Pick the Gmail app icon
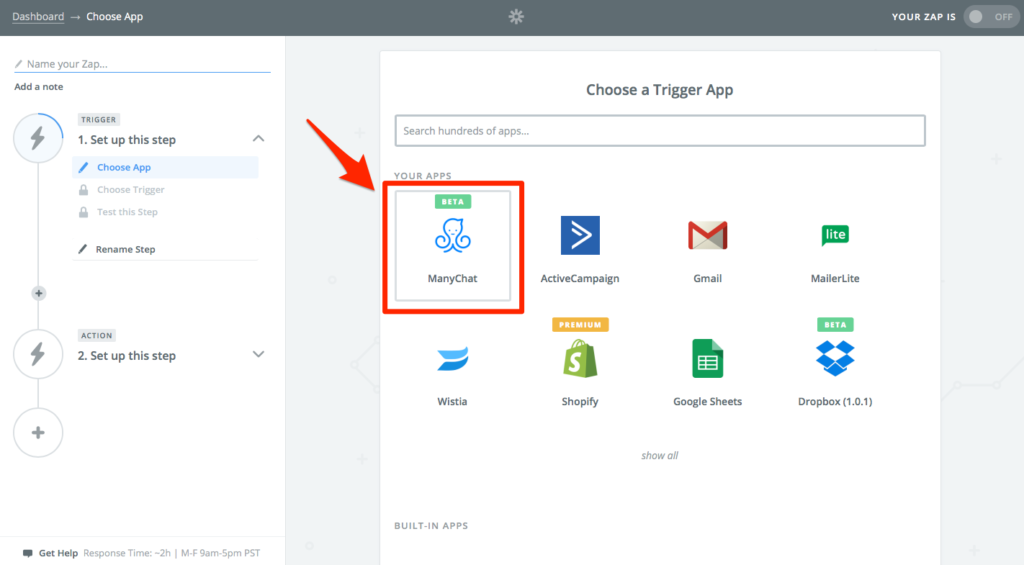This screenshot has height=565, width=1024. [x=707, y=236]
